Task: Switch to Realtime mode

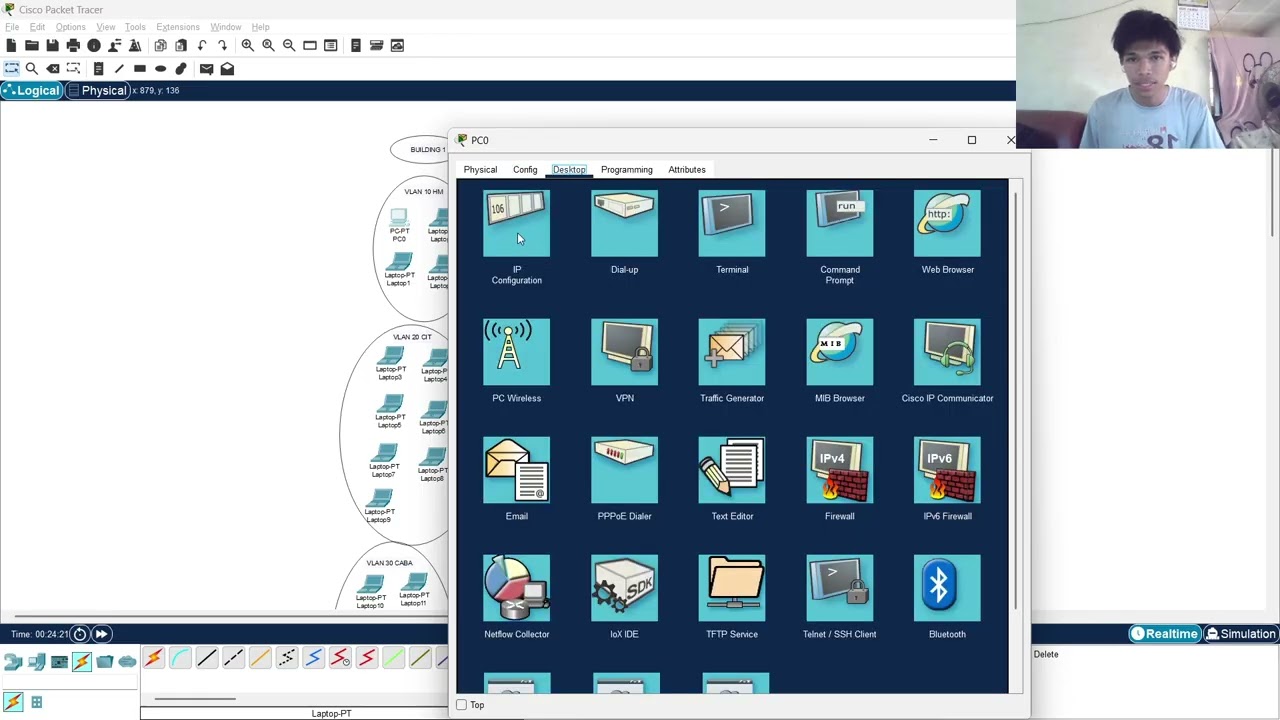Action: [1164, 634]
